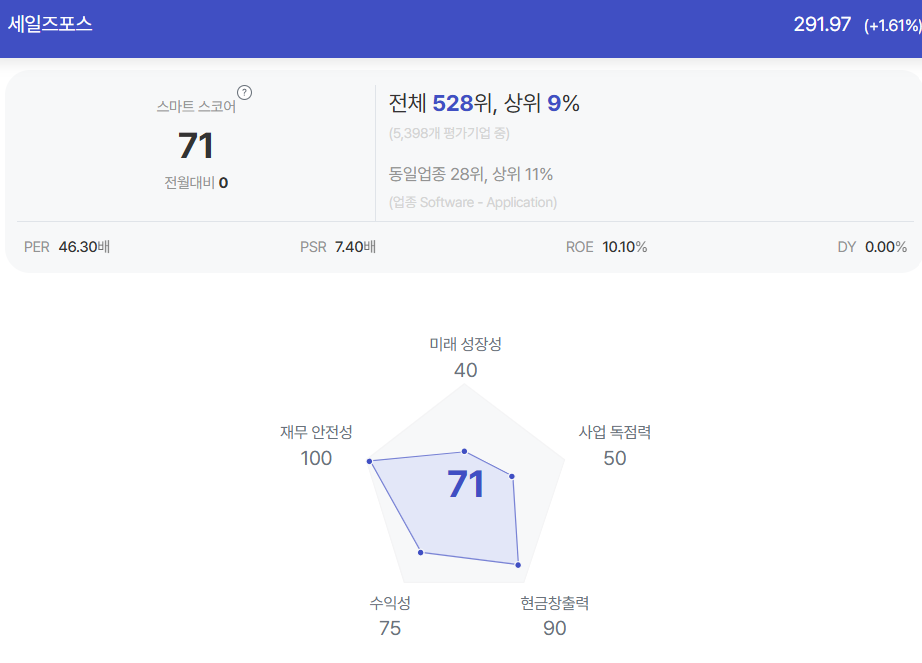Click the 사업 독점력 label on radar chart
This screenshot has height=663, width=922.
point(614,433)
